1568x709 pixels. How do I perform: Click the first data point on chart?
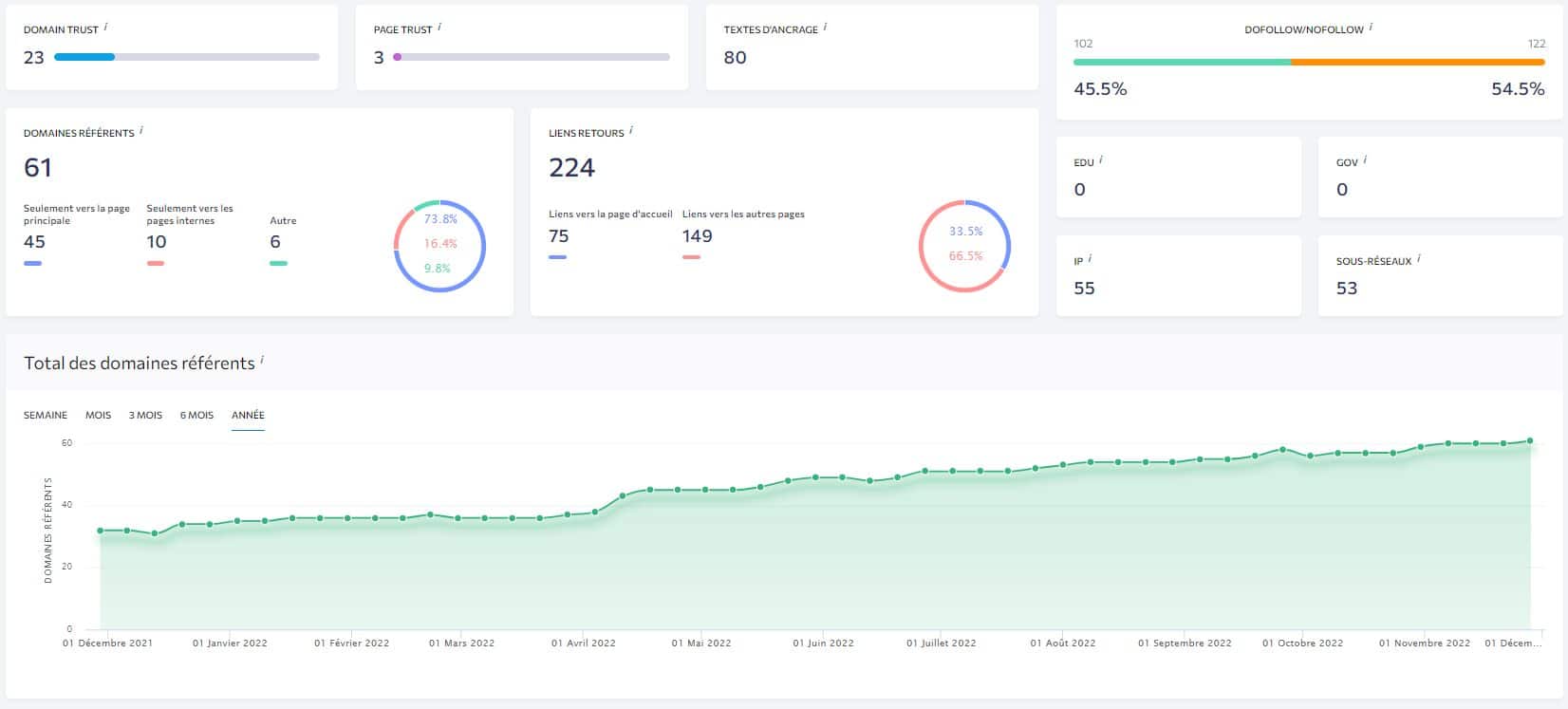[x=100, y=531]
